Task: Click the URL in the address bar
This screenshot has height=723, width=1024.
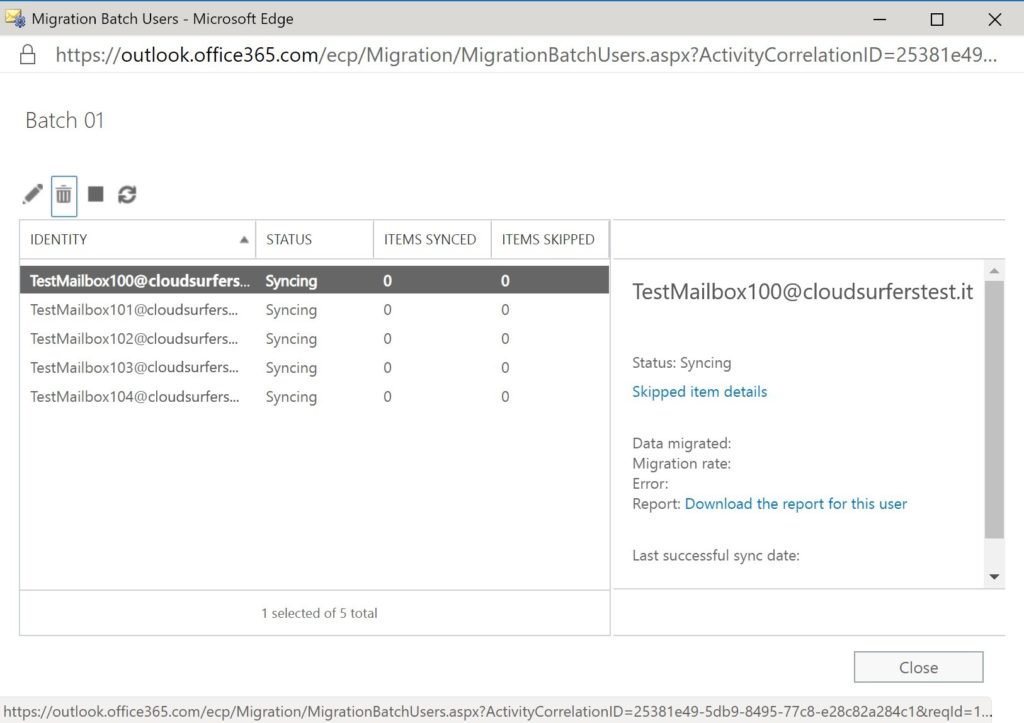Action: pyautogui.click(x=526, y=55)
